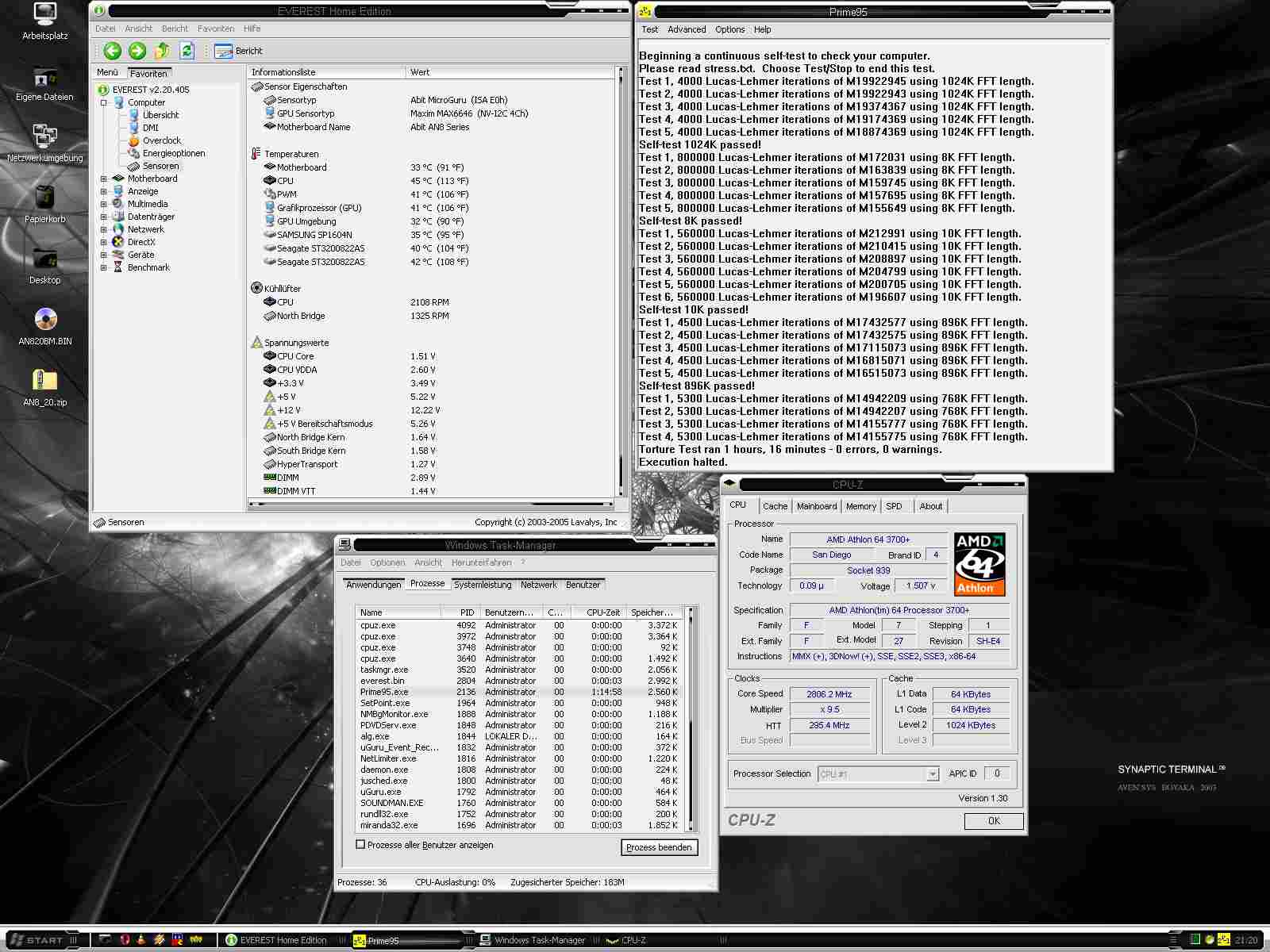Screen dimensions: 1270x952
Task: Expand the Motherboard node in EVEREST tree
Action: point(103,178)
